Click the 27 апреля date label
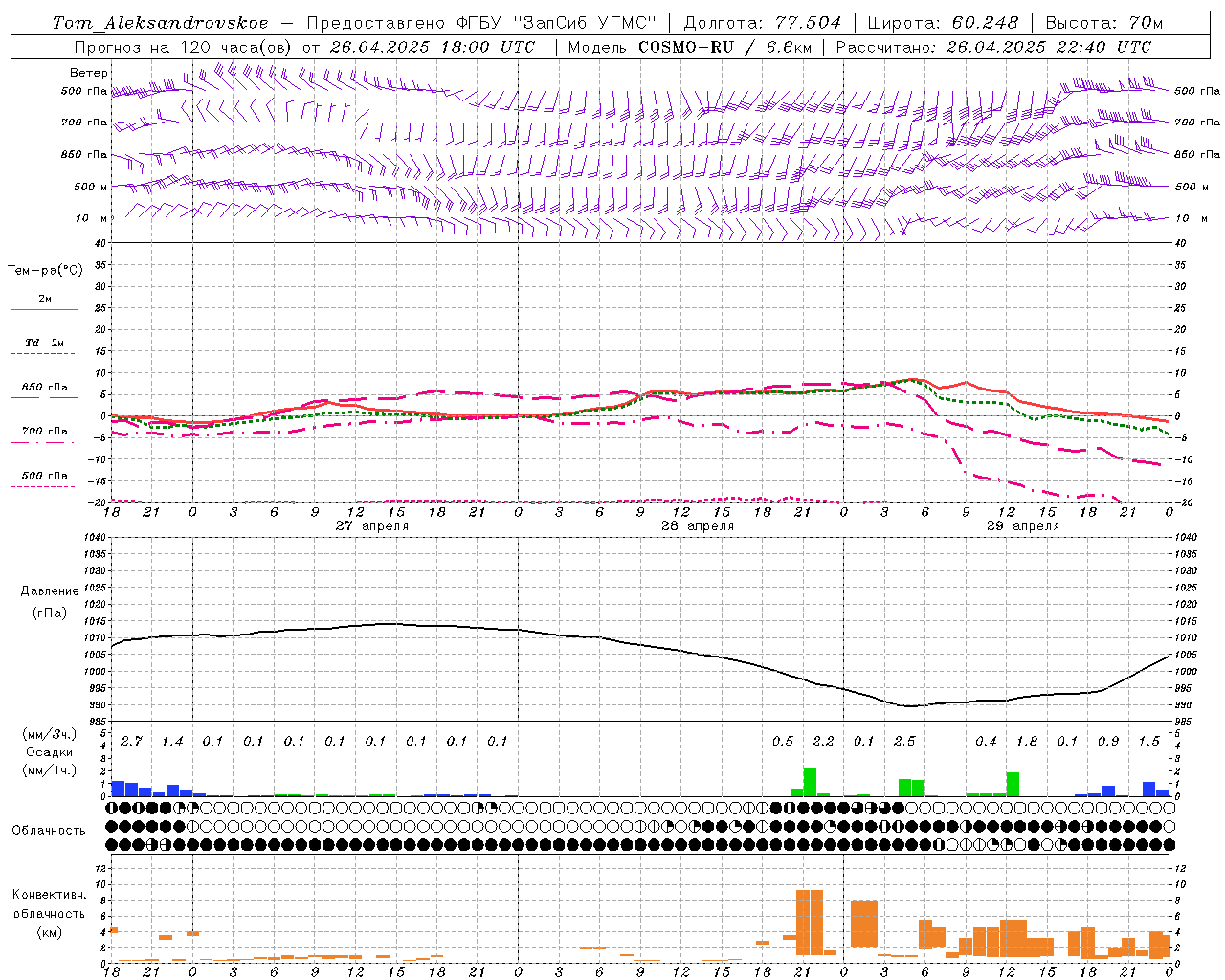This screenshot has width=1225, height=980. 371,526
